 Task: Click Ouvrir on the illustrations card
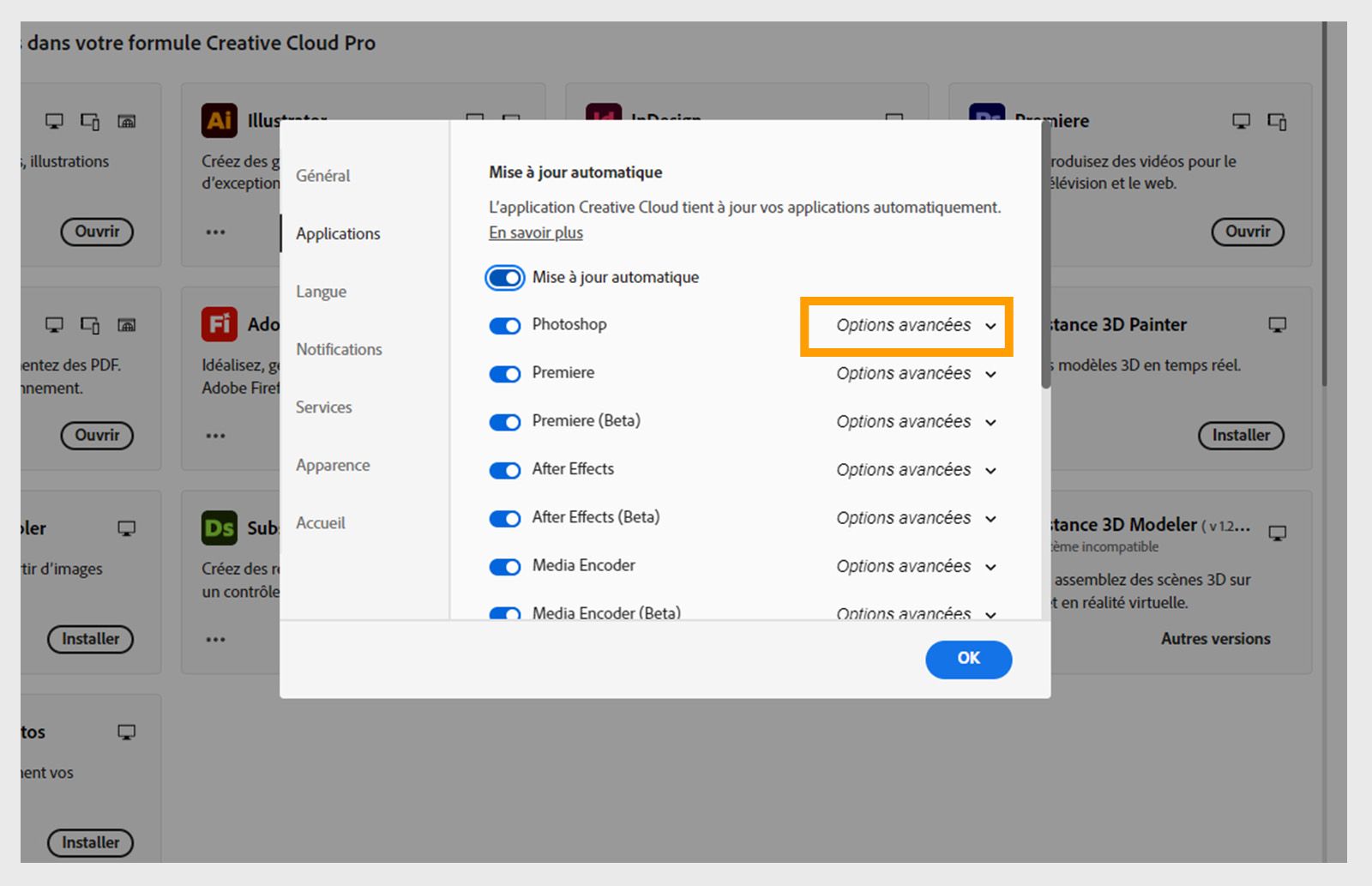pos(97,232)
